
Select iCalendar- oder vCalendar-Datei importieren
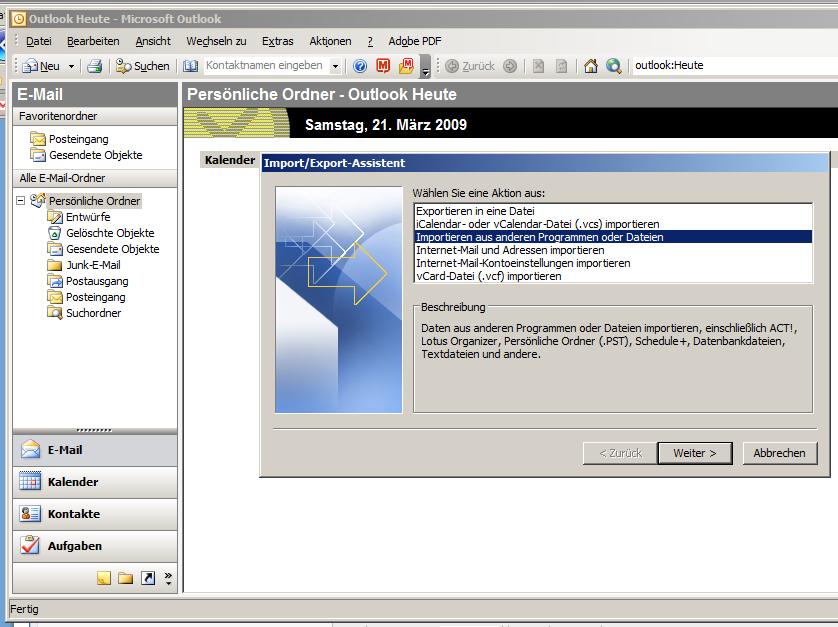[613, 224]
